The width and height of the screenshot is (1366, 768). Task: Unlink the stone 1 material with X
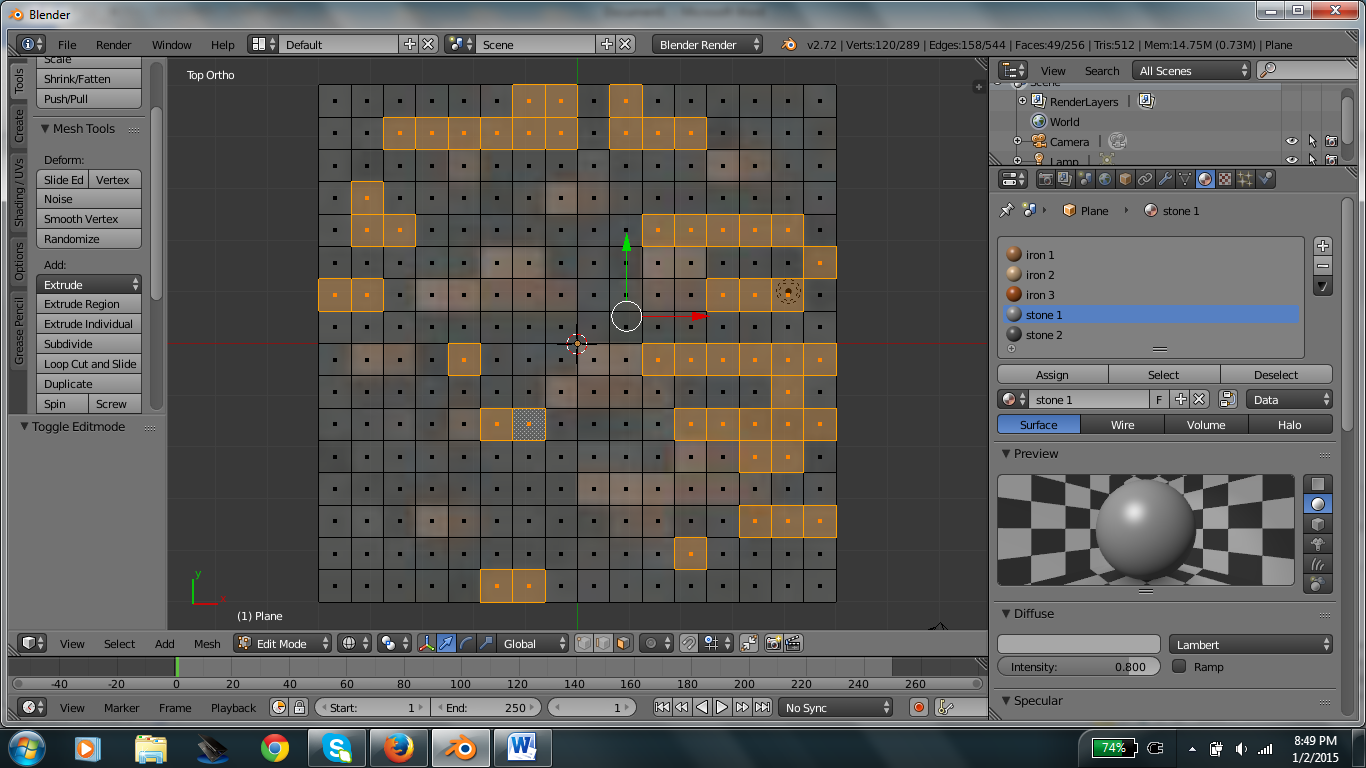pyautogui.click(x=1200, y=399)
